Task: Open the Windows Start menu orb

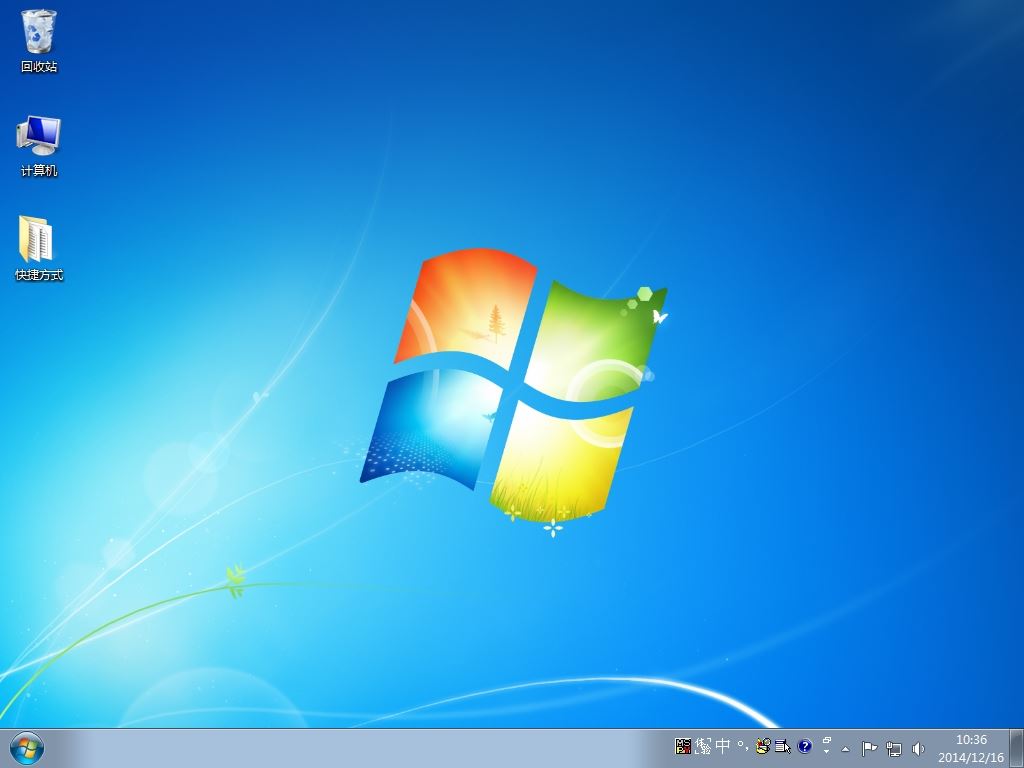Action: point(27,748)
